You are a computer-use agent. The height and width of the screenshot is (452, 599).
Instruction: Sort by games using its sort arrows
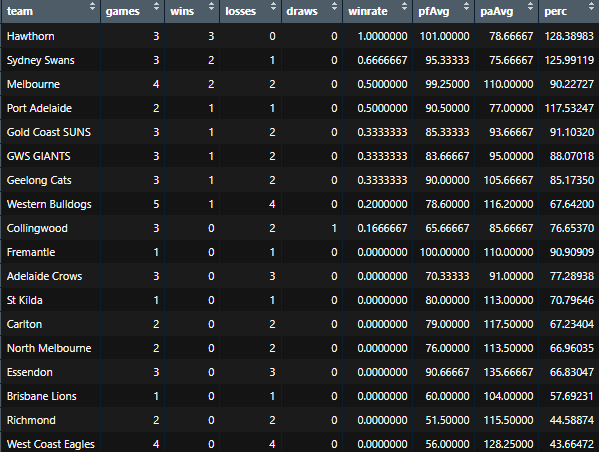(156, 6)
